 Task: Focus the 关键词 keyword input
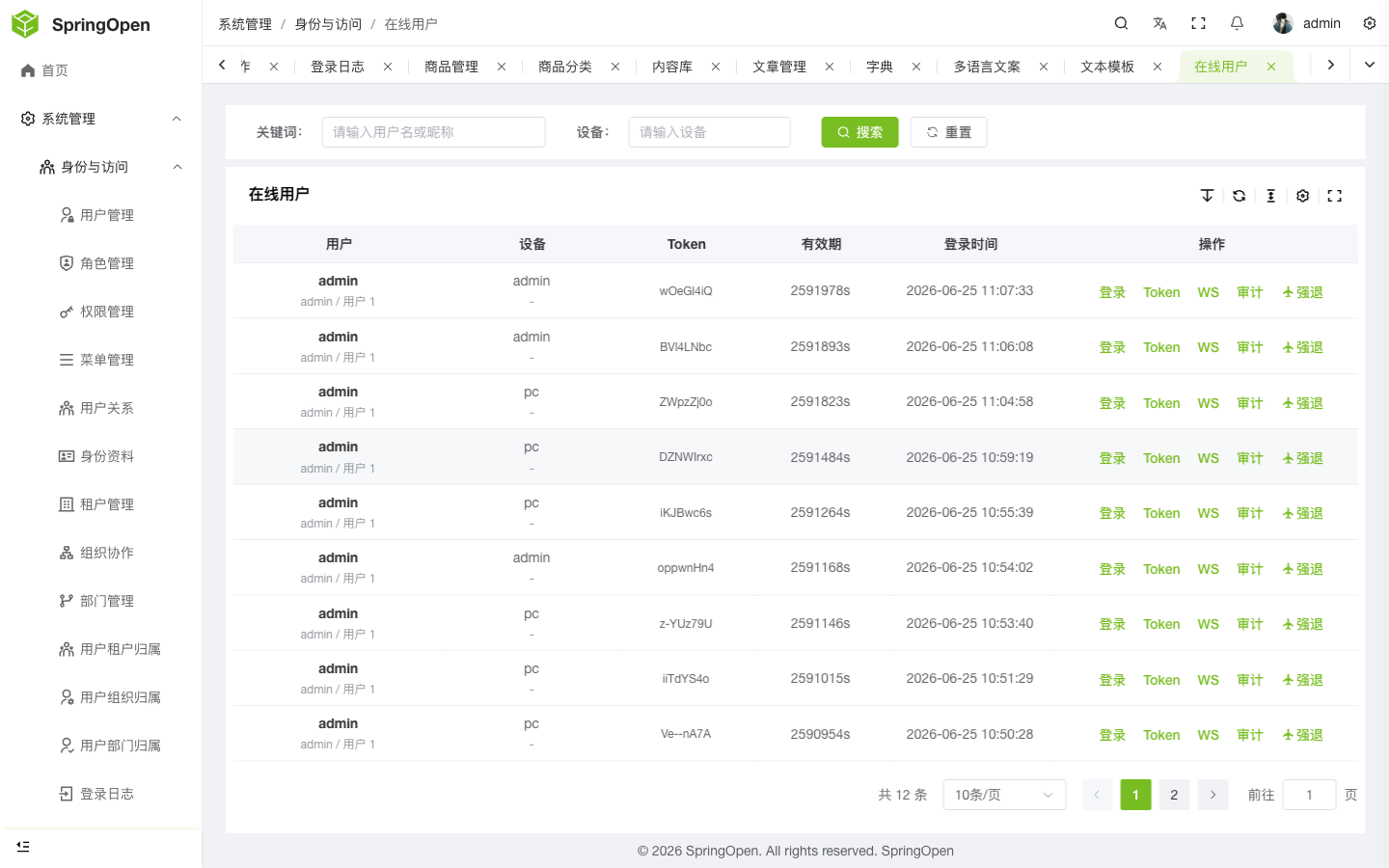(x=433, y=132)
